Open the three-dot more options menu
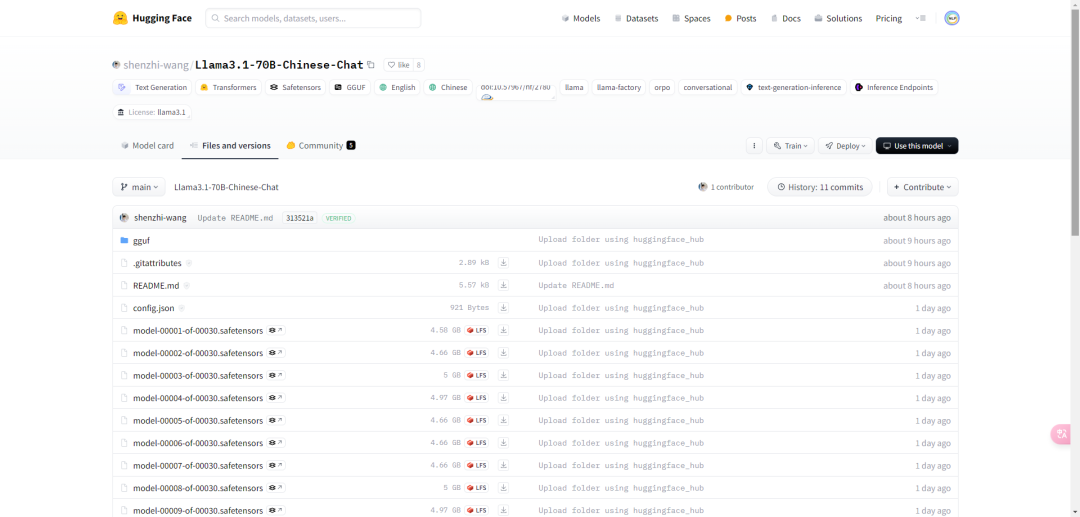 (x=754, y=146)
